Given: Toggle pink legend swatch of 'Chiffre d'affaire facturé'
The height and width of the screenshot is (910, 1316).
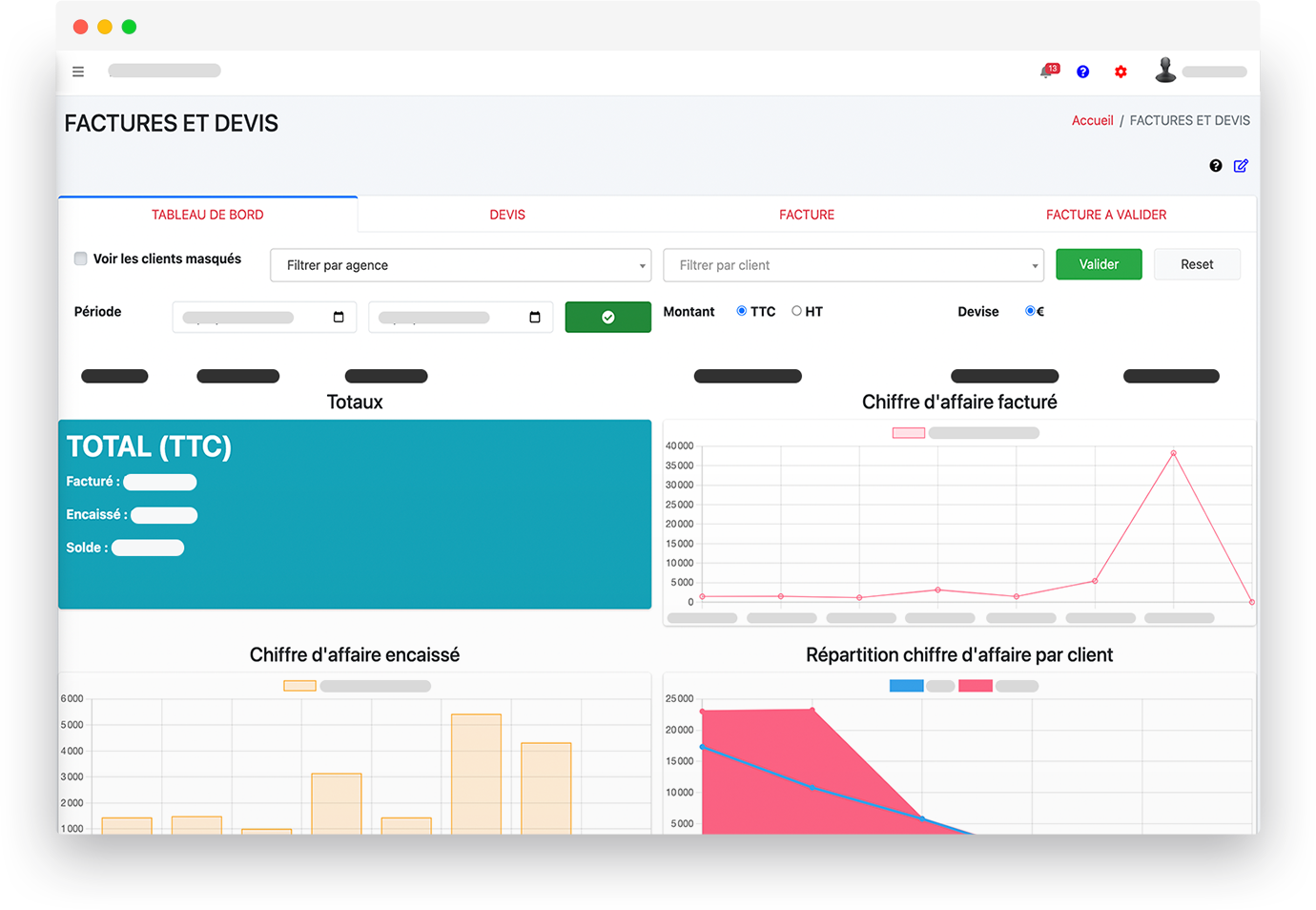Looking at the screenshot, I should [x=909, y=433].
